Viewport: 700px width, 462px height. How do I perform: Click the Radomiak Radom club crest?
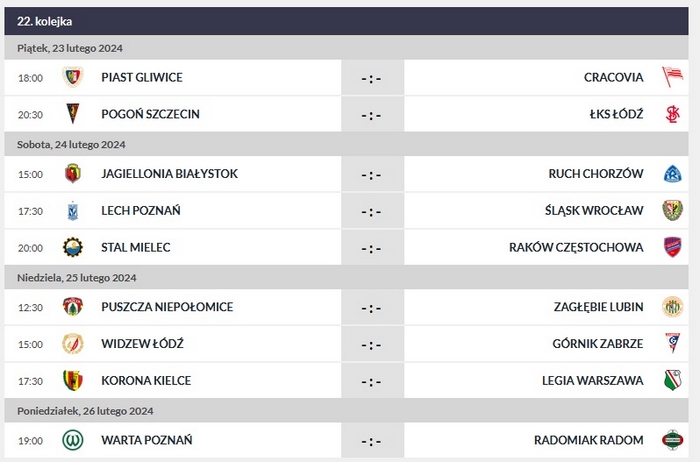pyautogui.click(x=672, y=440)
